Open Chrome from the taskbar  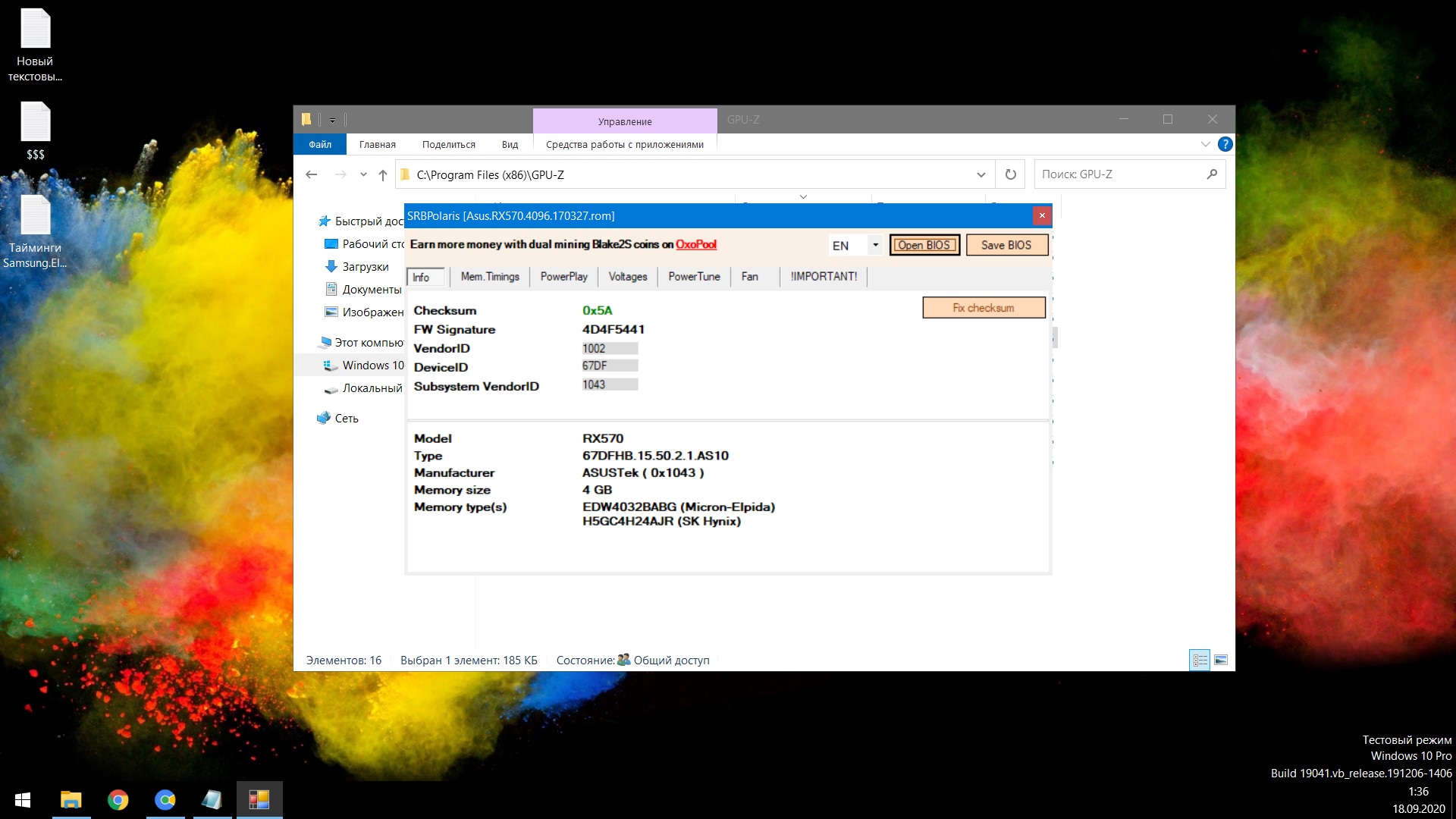[x=118, y=800]
